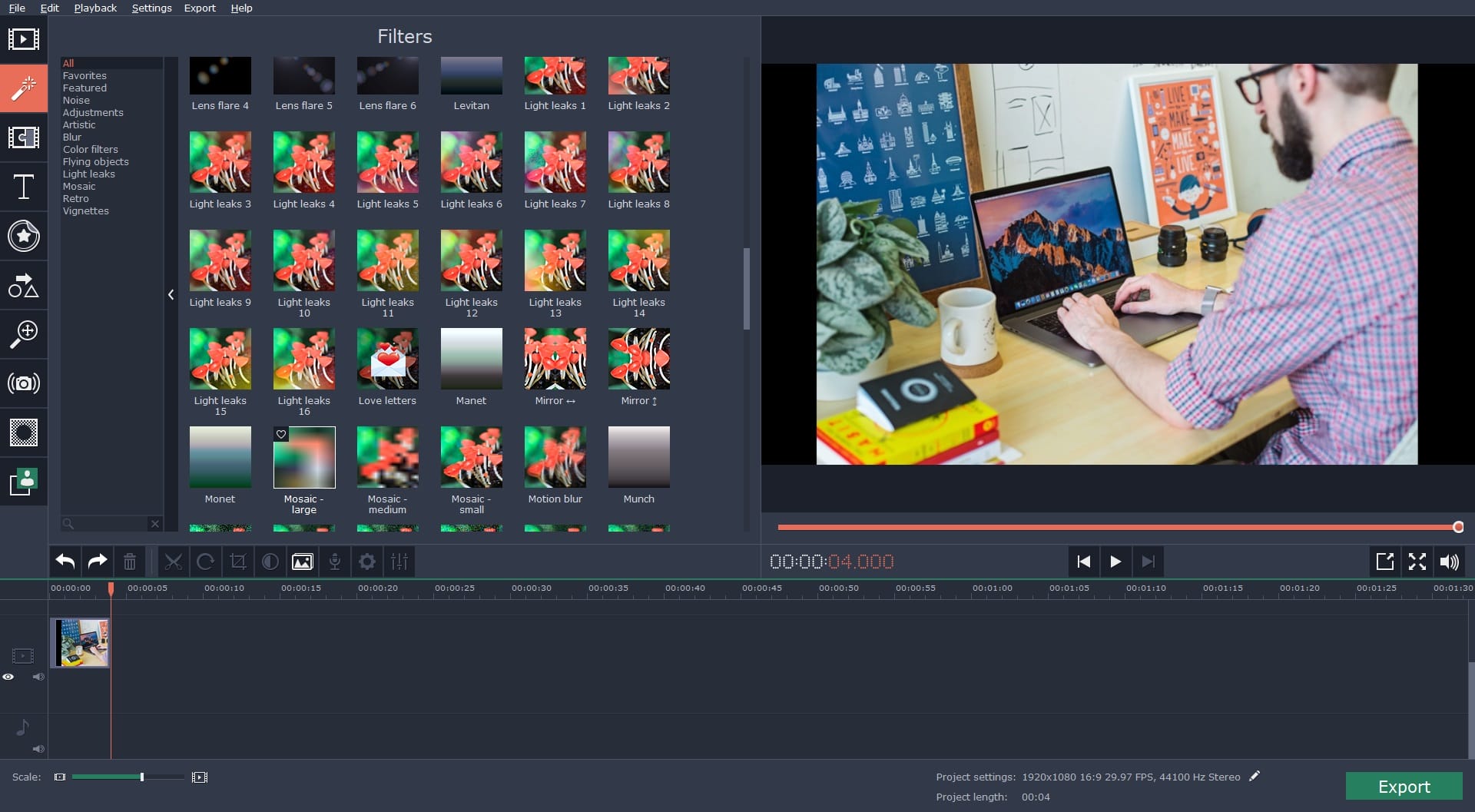The width and height of the screenshot is (1475, 812).
Task: Undo the last action
Action: 65,562
